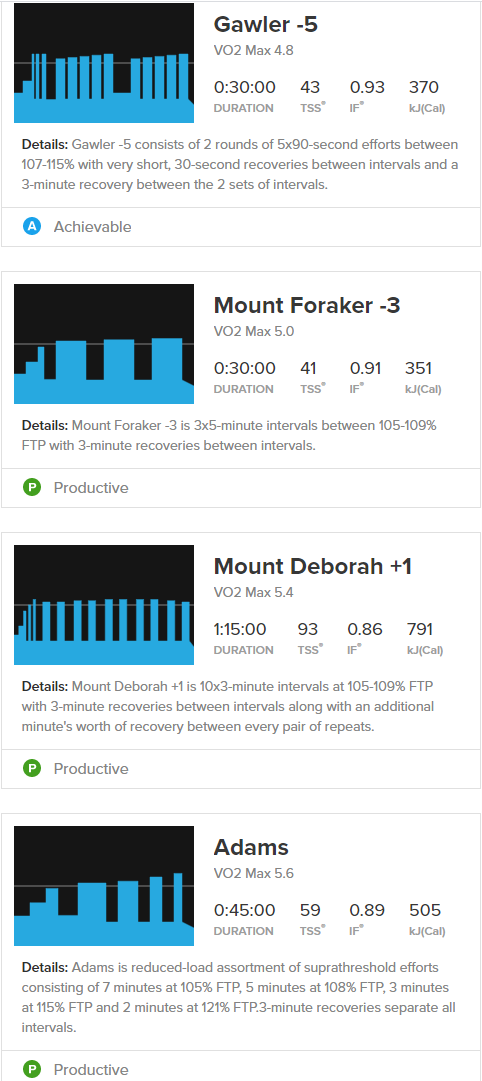Click Productive label under Mount Foraker -3
Image resolution: width=482 pixels, height=1081 pixels.
pyautogui.click(x=91, y=487)
